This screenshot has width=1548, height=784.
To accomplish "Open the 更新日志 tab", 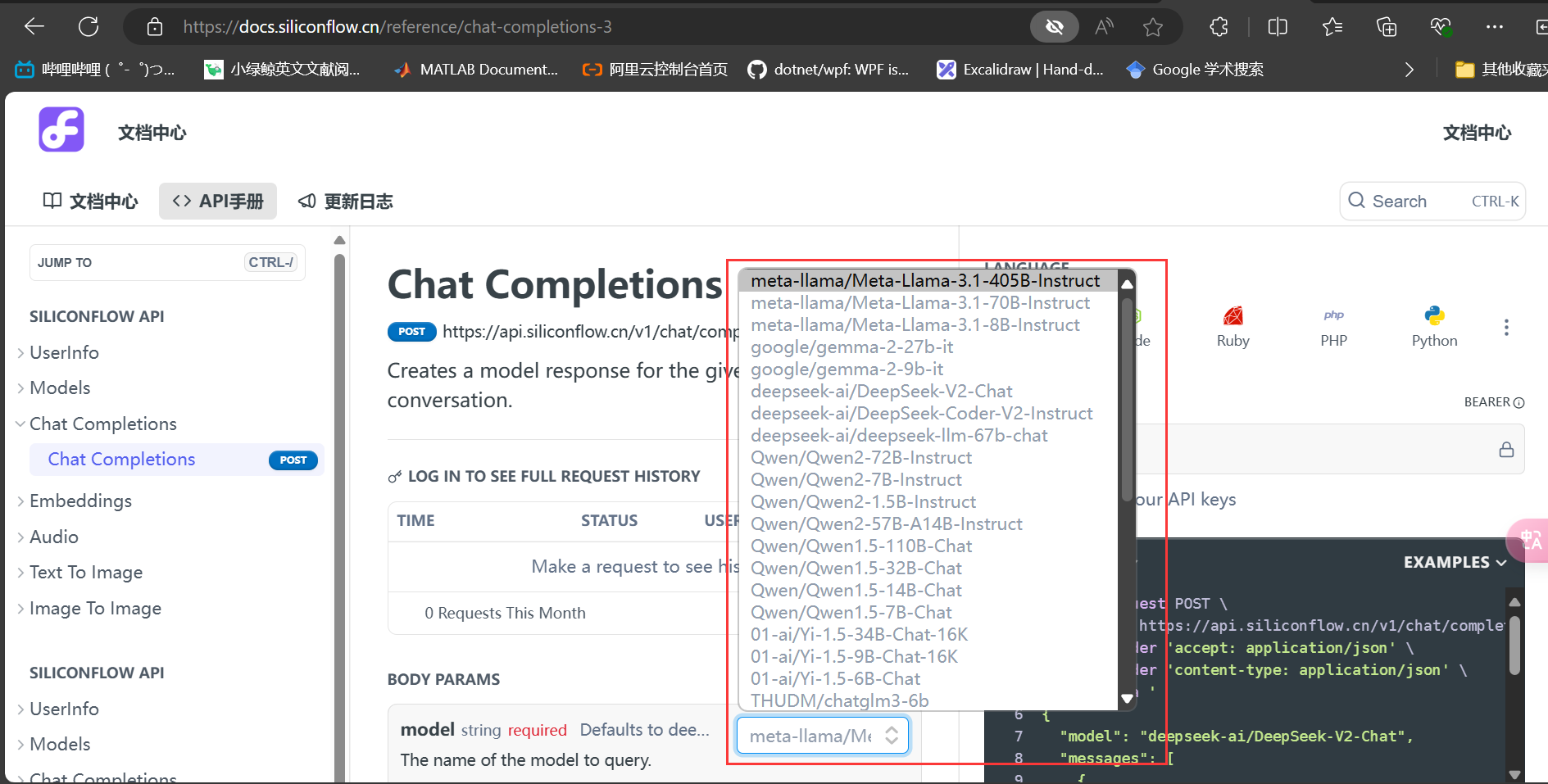I will pyautogui.click(x=345, y=202).
